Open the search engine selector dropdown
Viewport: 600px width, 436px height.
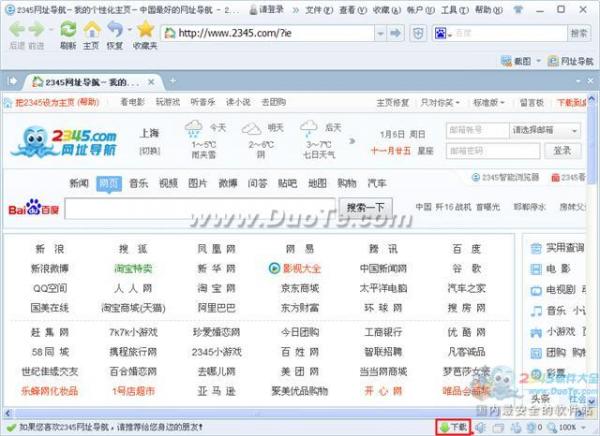pyautogui.click(x=450, y=35)
